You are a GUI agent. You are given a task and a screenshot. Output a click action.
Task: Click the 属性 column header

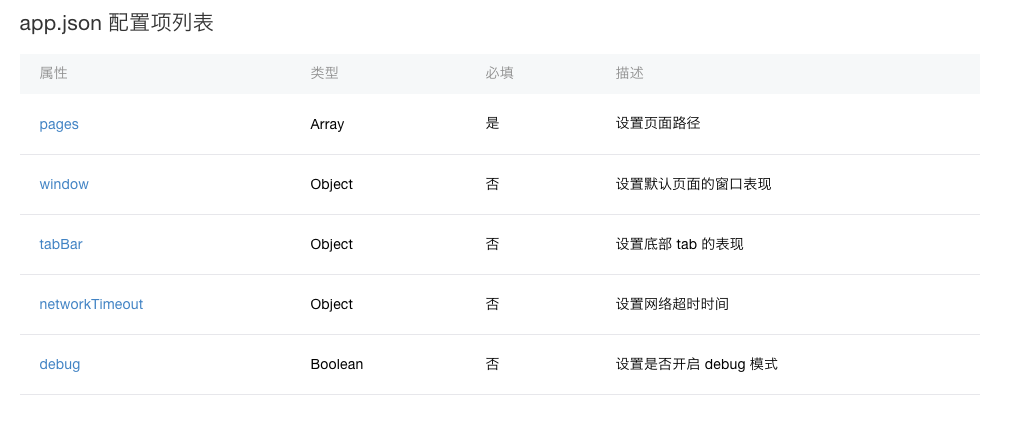(53, 73)
